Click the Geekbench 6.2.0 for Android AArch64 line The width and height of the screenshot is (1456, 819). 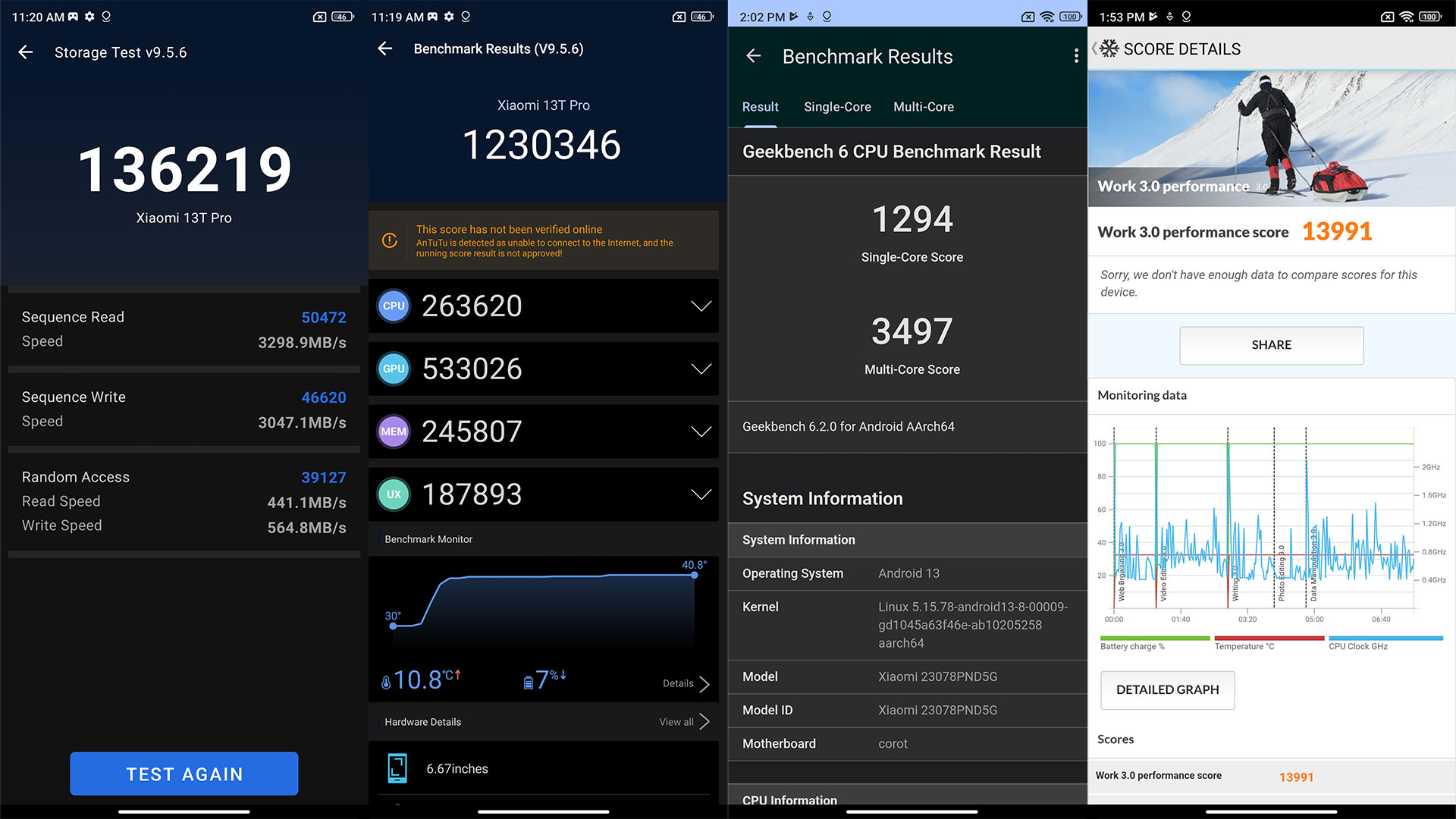(x=849, y=427)
